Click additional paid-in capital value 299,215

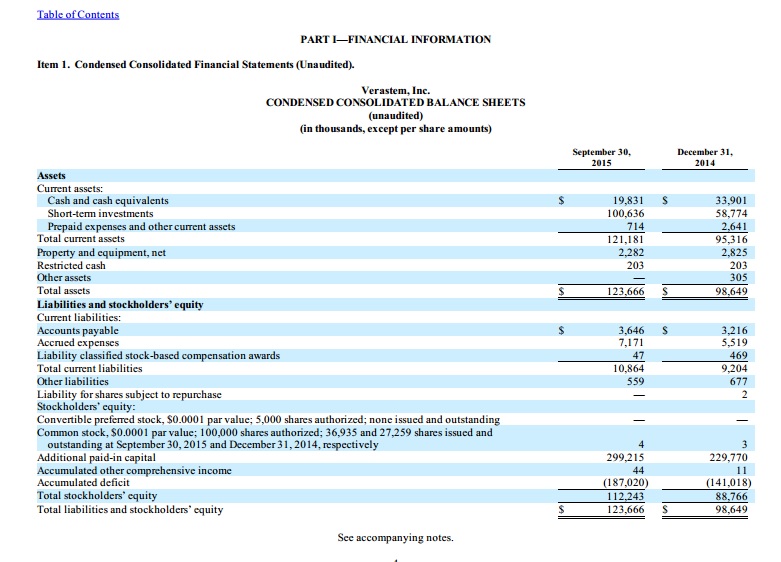[x=626, y=457]
